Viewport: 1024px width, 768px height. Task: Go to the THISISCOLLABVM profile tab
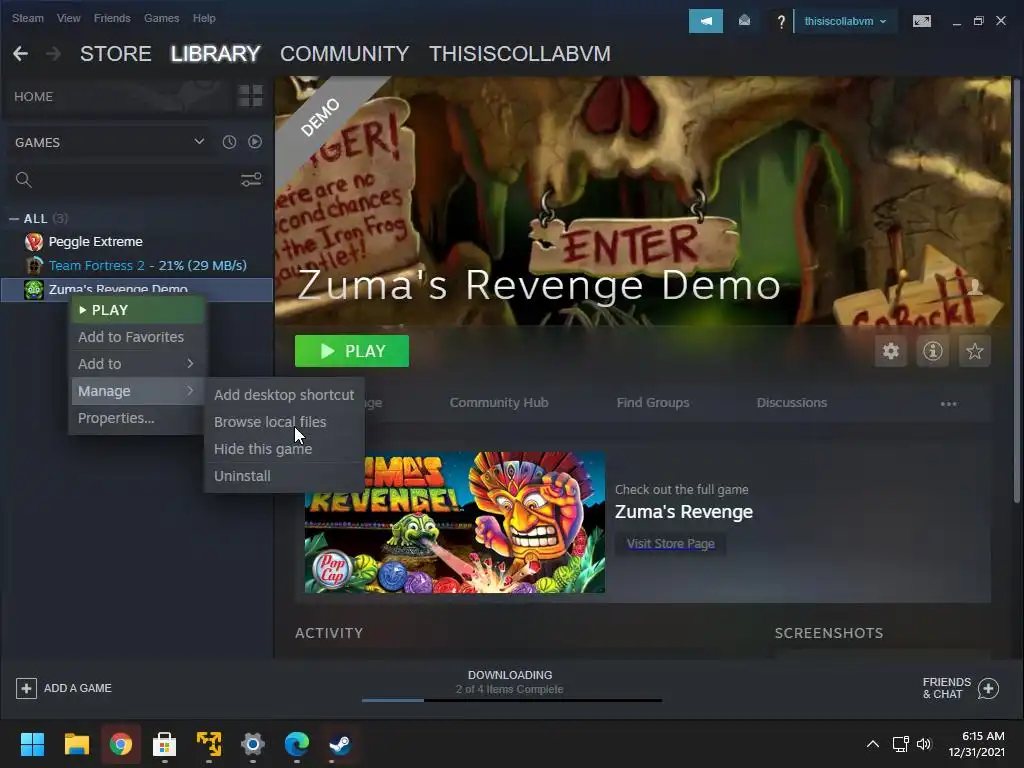pyautogui.click(x=520, y=54)
